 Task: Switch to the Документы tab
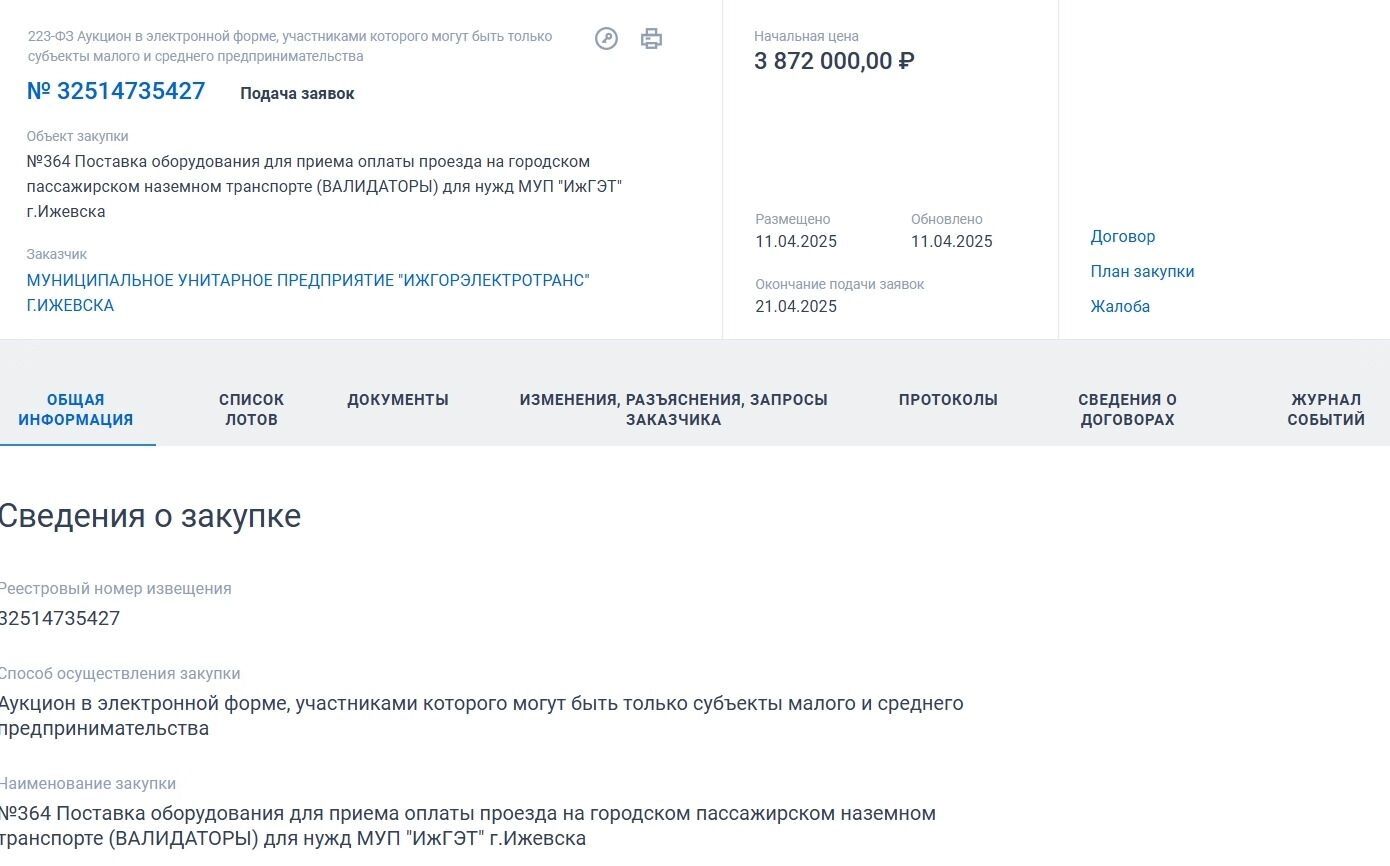tap(398, 400)
